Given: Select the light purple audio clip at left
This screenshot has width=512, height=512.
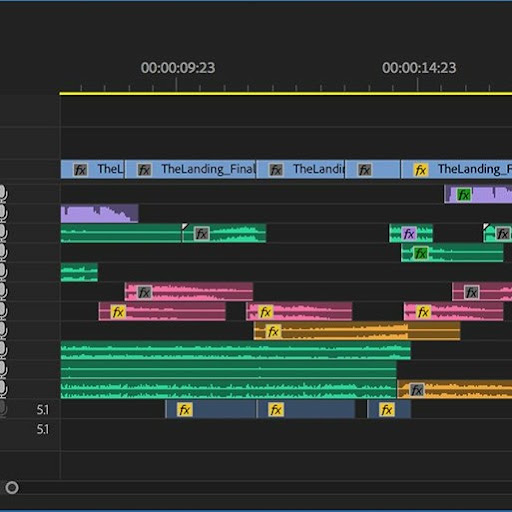Looking at the screenshot, I should tap(99, 213).
